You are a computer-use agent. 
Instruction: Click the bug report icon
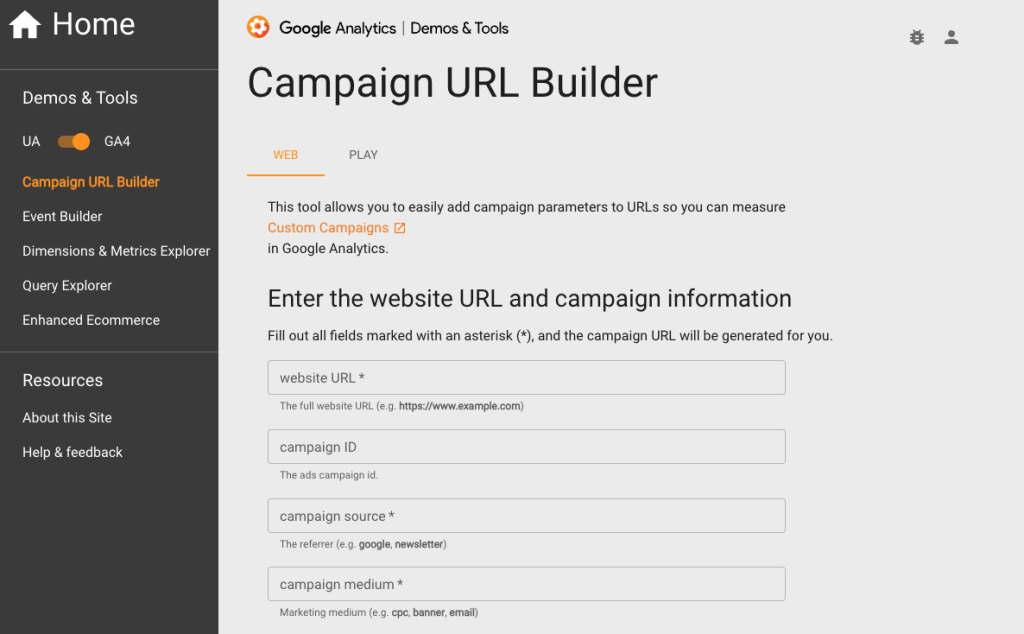[917, 37]
